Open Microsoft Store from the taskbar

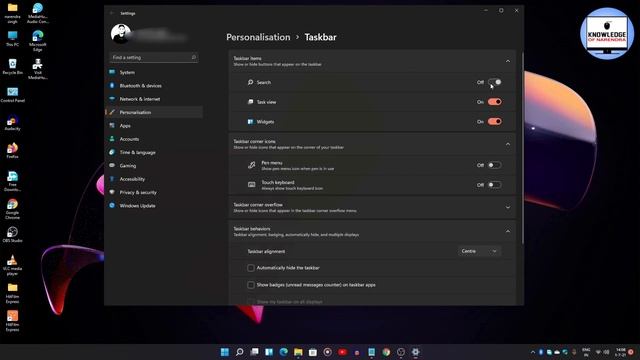[x=313, y=352]
